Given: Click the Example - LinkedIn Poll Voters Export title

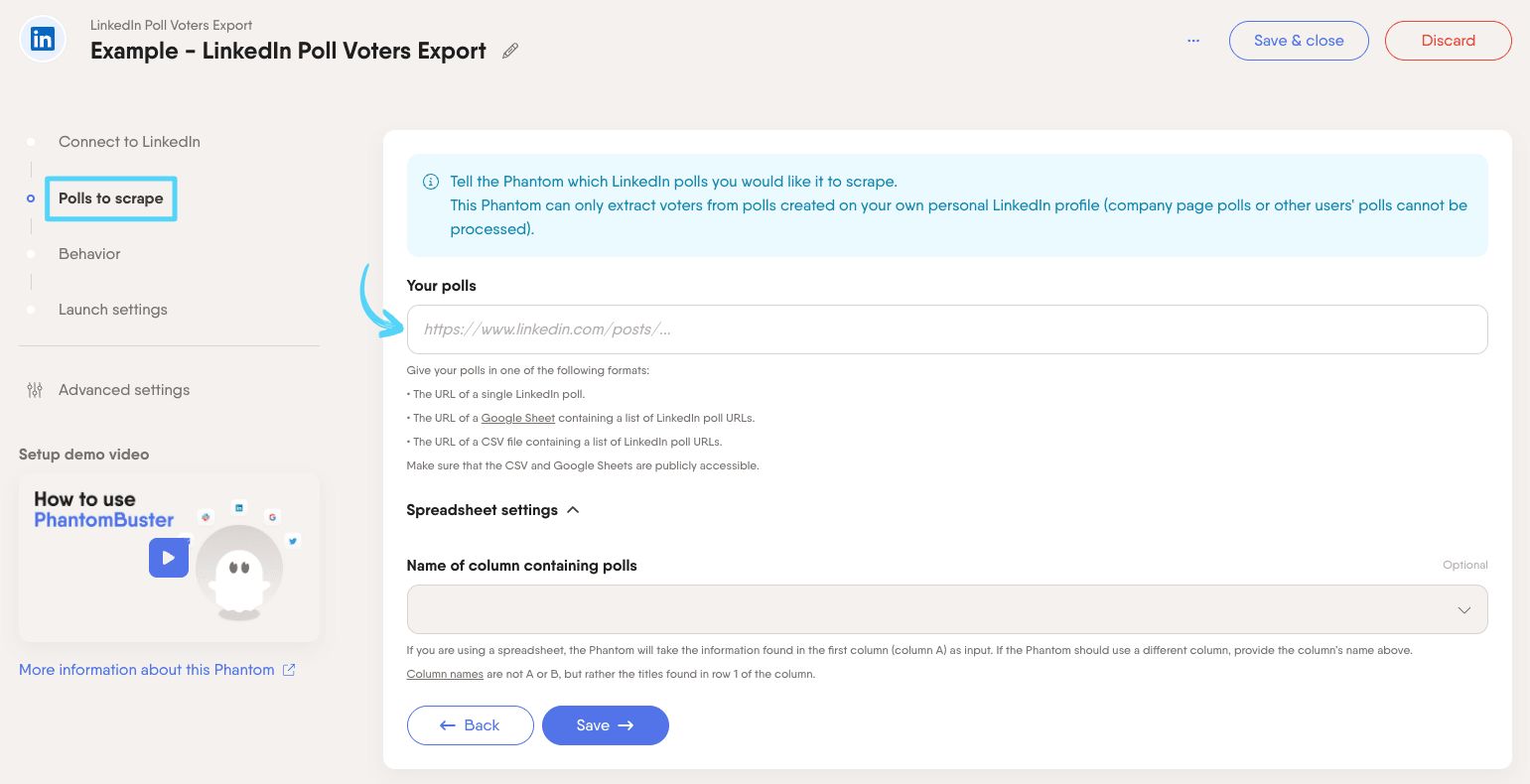Looking at the screenshot, I should coord(289,51).
